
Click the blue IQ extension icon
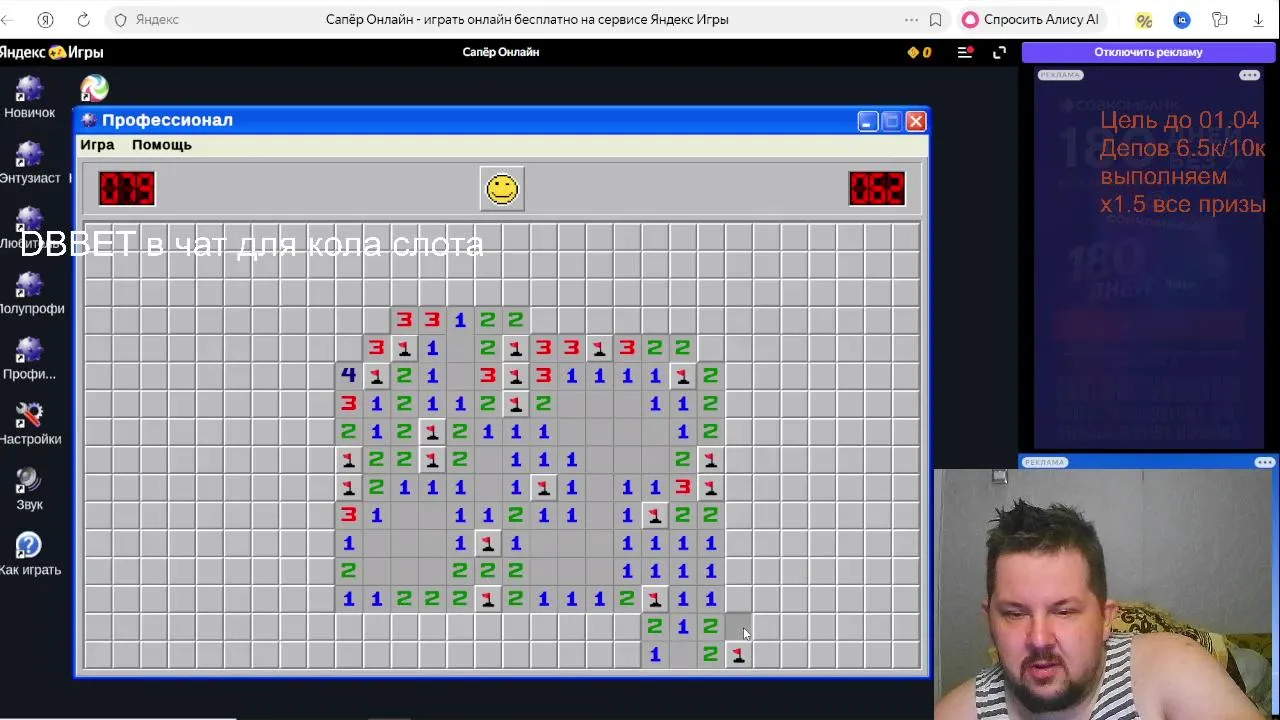pos(1182,20)
